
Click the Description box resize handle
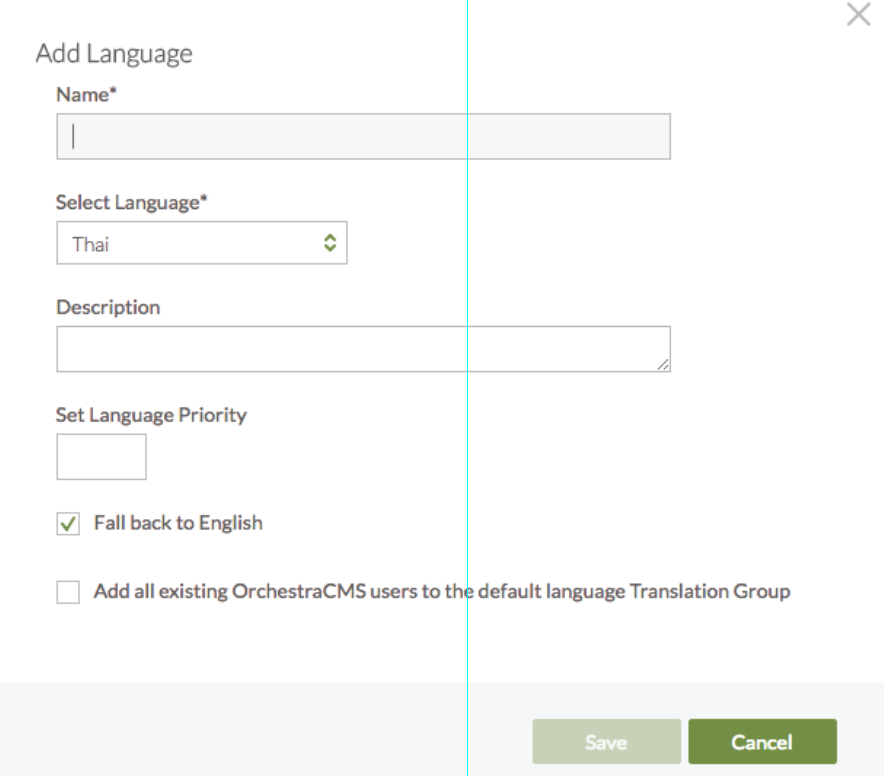(663, 365)
